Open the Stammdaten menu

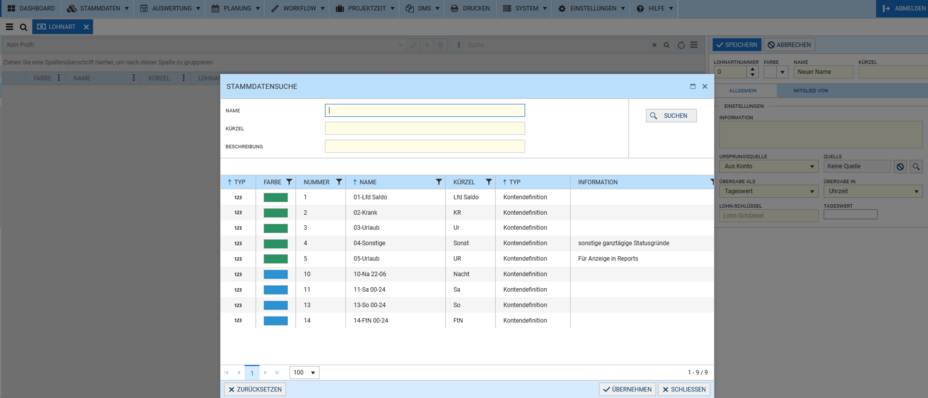click(98, 9)
